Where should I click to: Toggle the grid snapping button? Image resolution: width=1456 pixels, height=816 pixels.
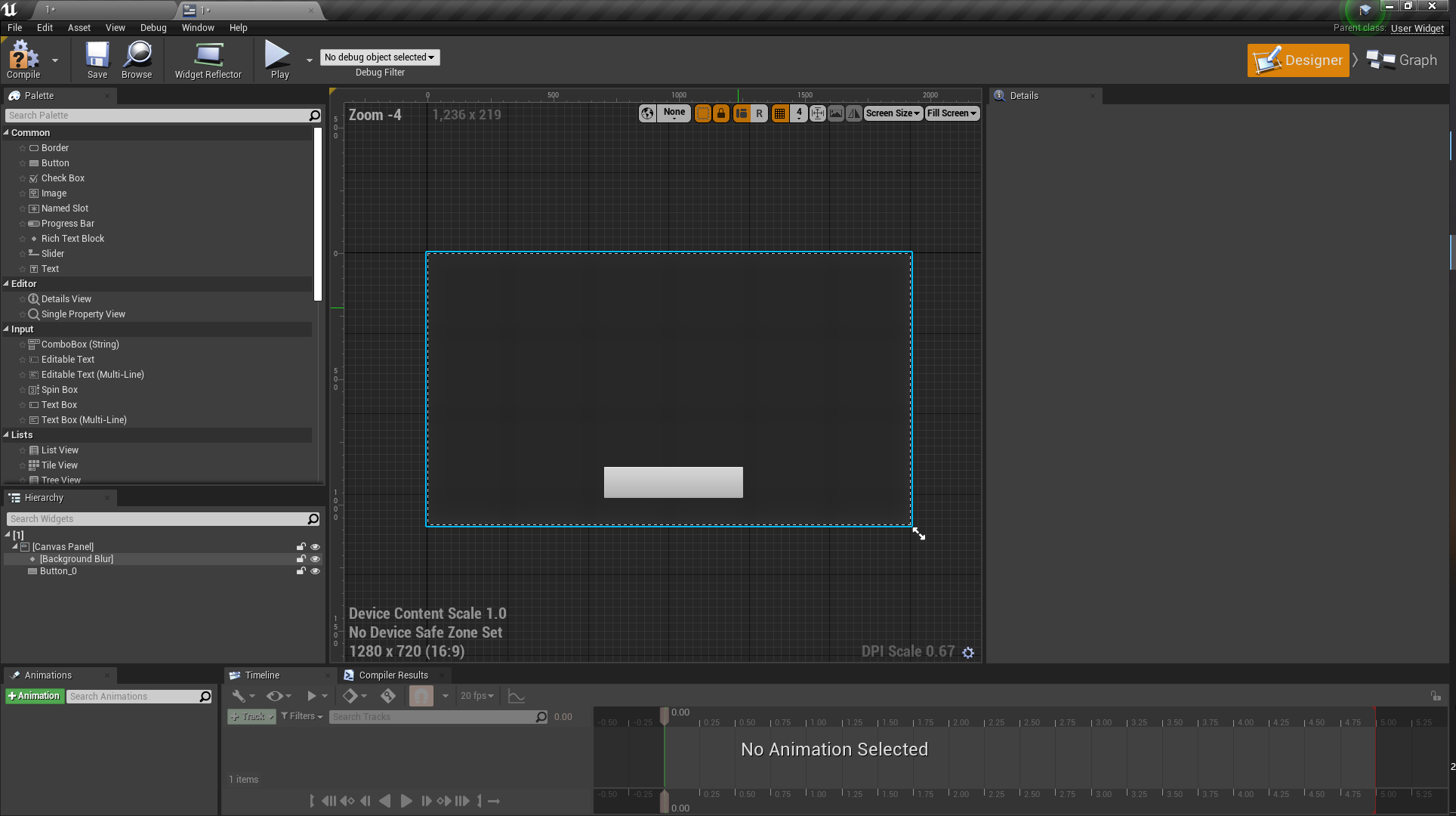coord(779,113)
